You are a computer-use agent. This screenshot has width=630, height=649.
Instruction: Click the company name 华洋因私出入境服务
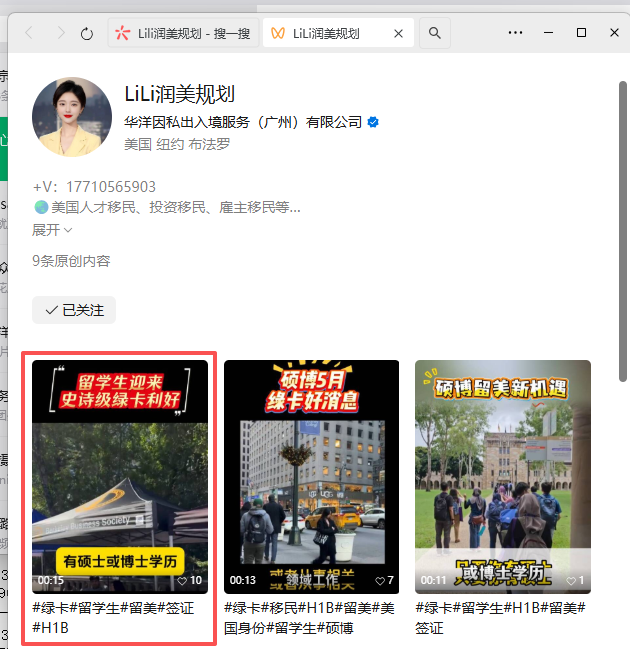coord(243,122)
